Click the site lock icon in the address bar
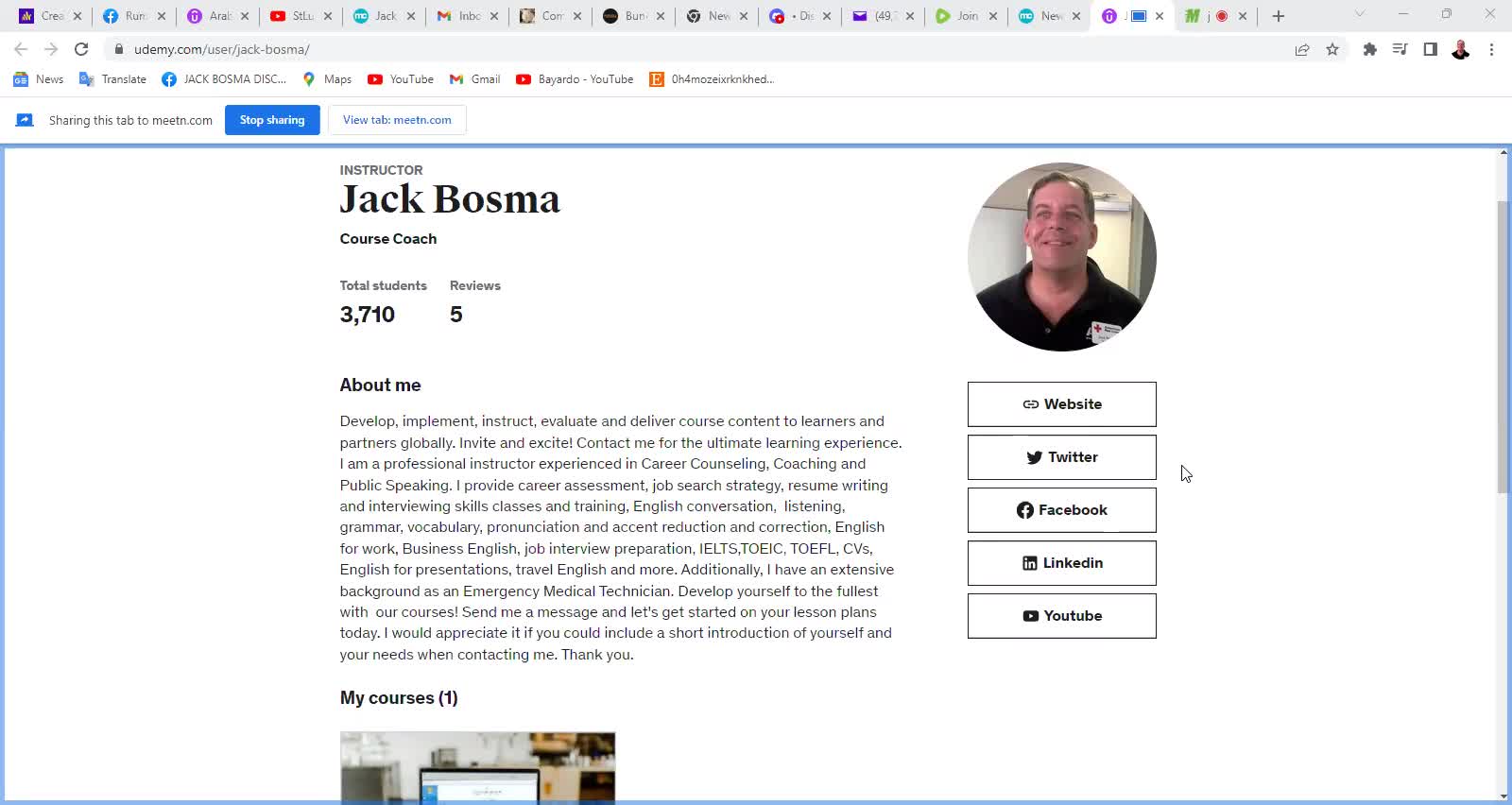 119,49
